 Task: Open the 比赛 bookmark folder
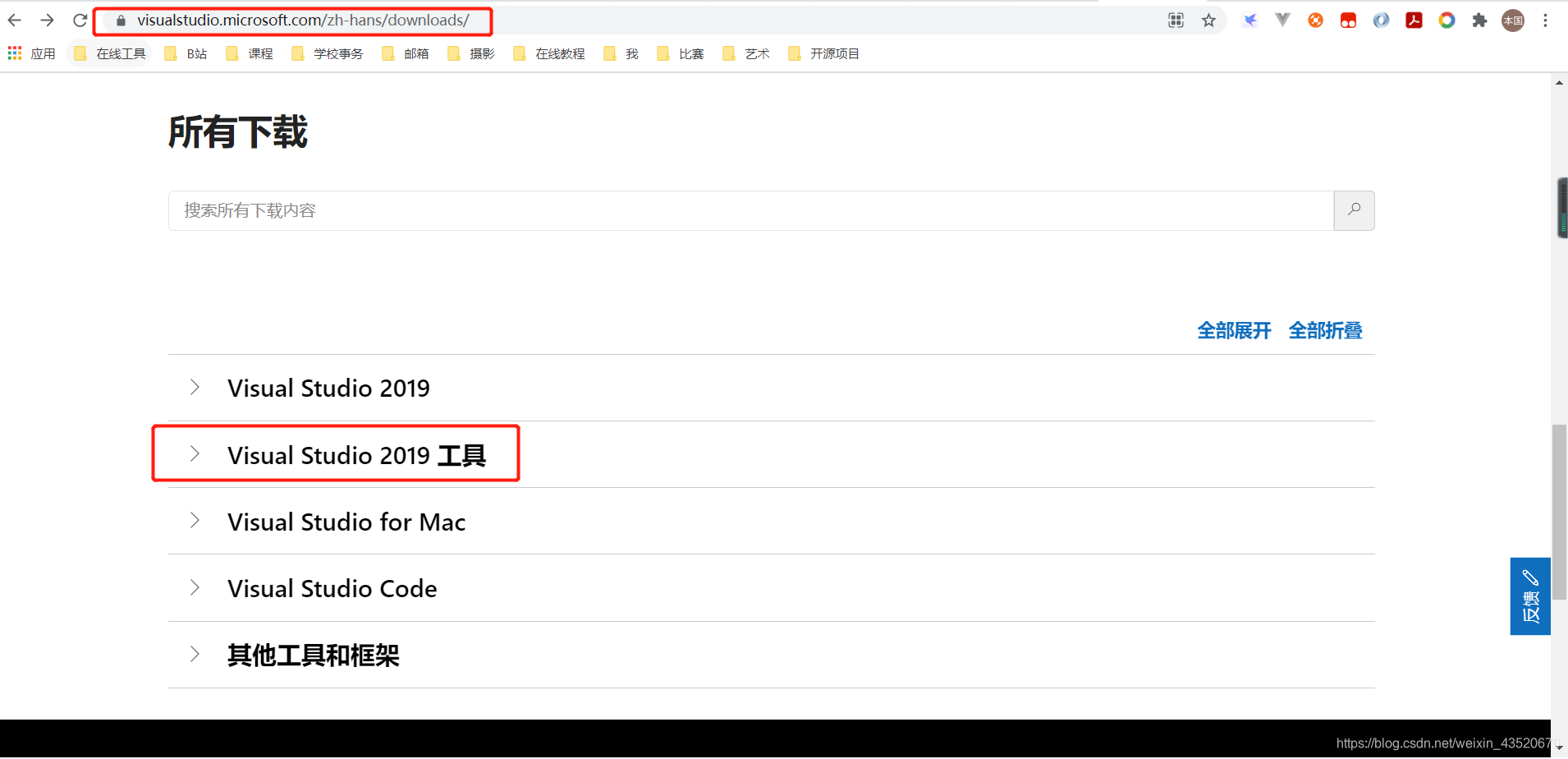681,53
